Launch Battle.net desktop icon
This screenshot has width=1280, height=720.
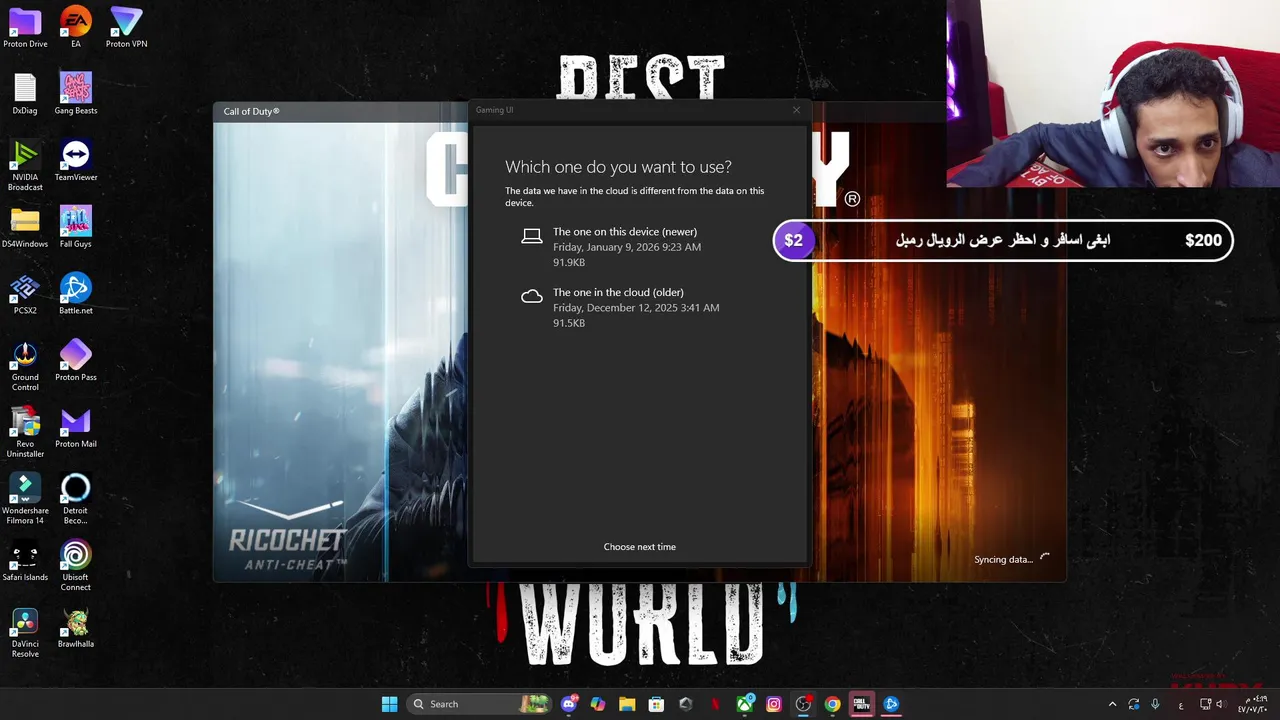tap(76, 295)
